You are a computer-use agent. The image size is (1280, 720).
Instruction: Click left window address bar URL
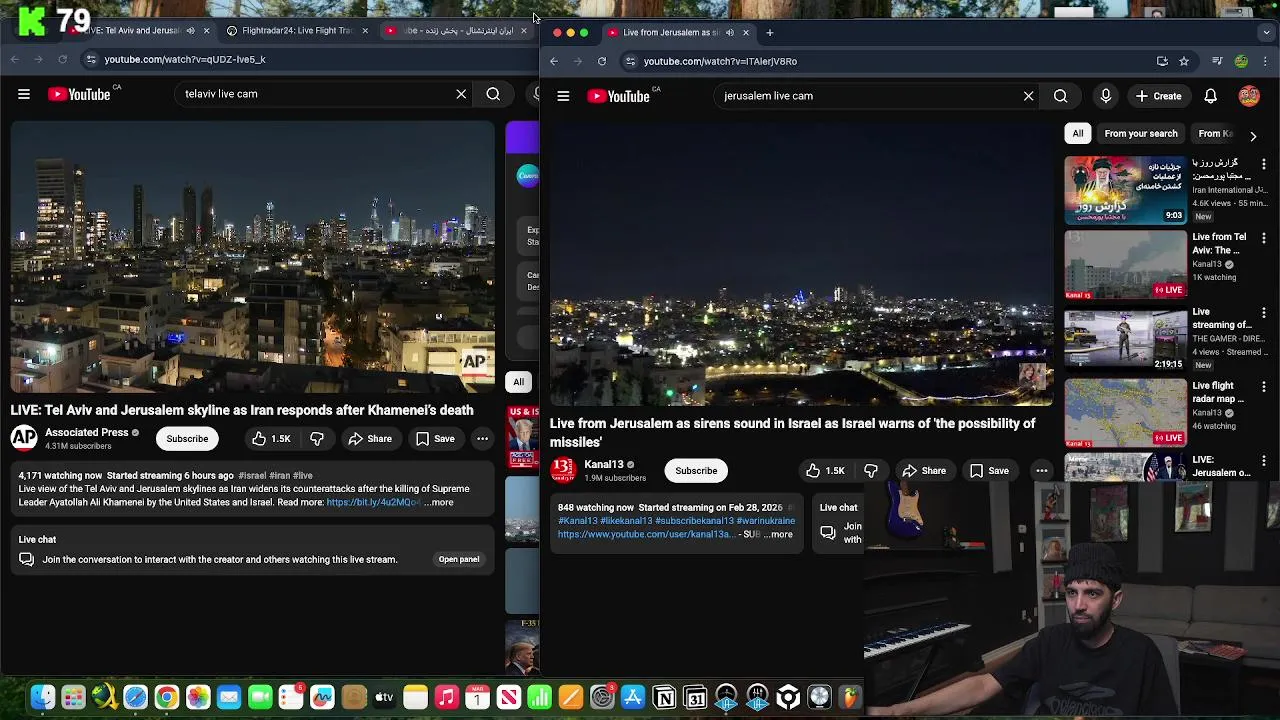(x=185, y=59)
